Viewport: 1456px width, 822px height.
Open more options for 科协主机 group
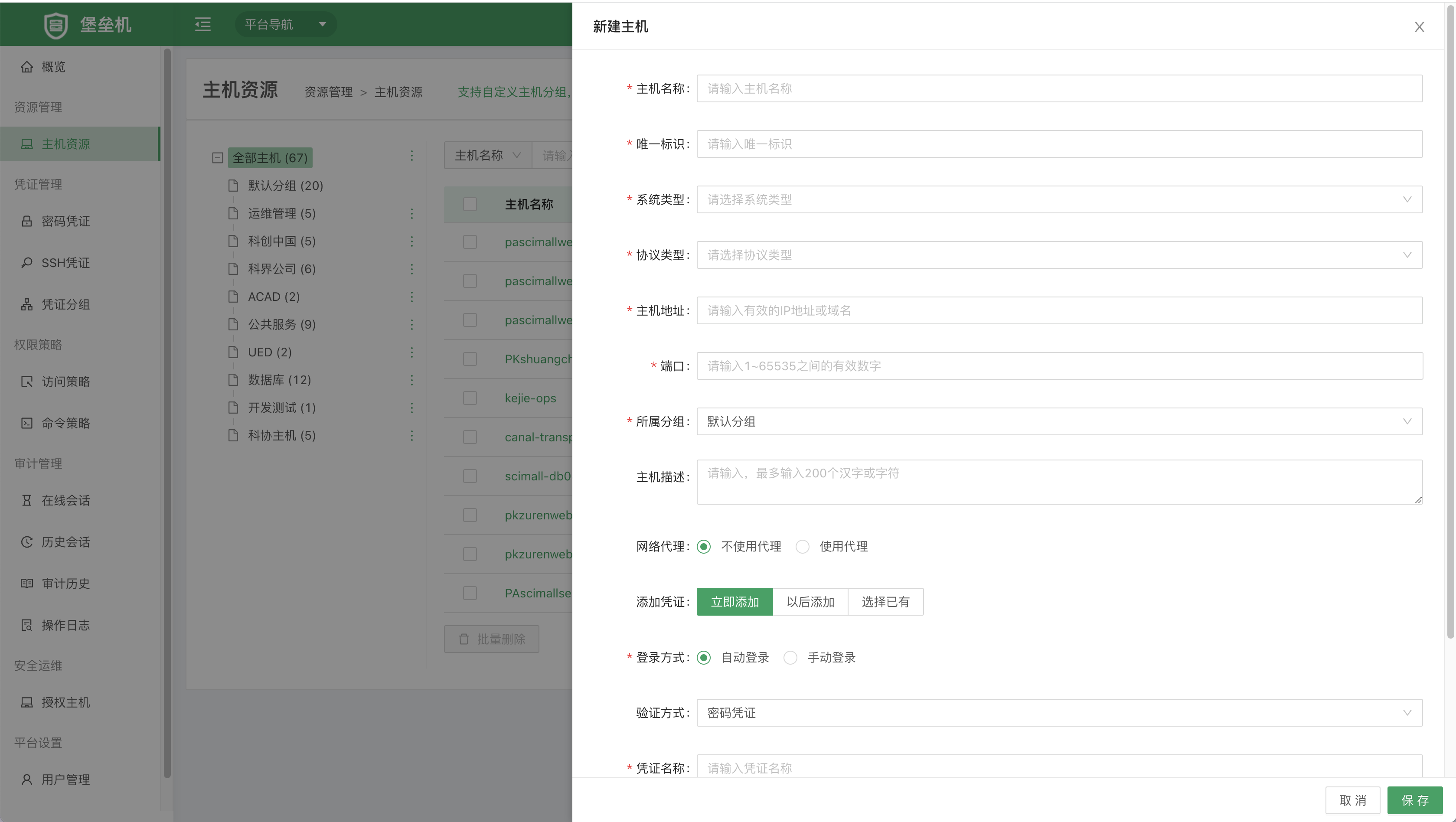click(411, 435)
